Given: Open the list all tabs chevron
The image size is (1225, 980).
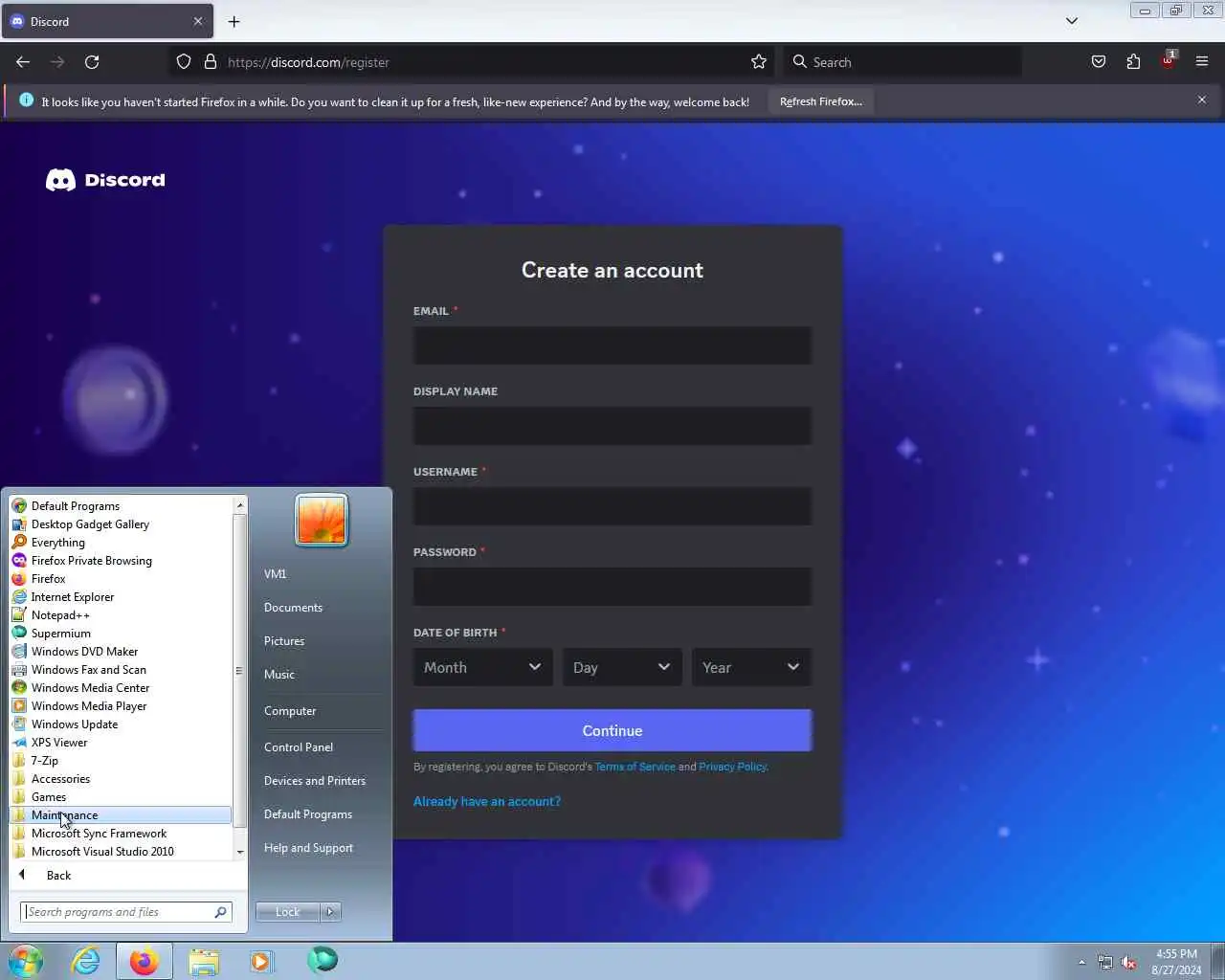Looking at the screenshot, I should 1072,21.
